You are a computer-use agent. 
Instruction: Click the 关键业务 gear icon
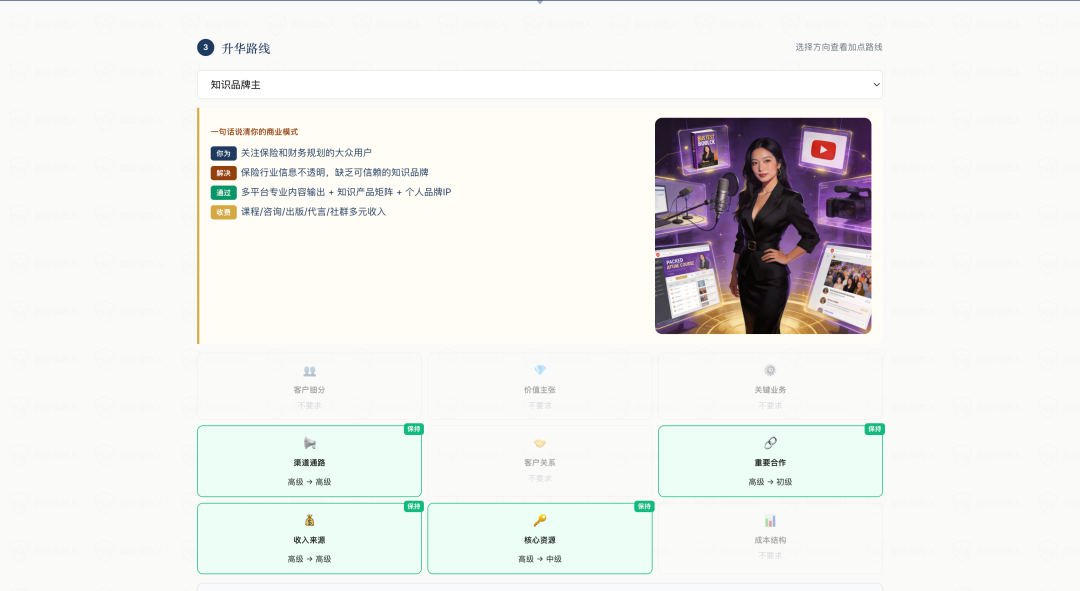click(x=770, y=371)
